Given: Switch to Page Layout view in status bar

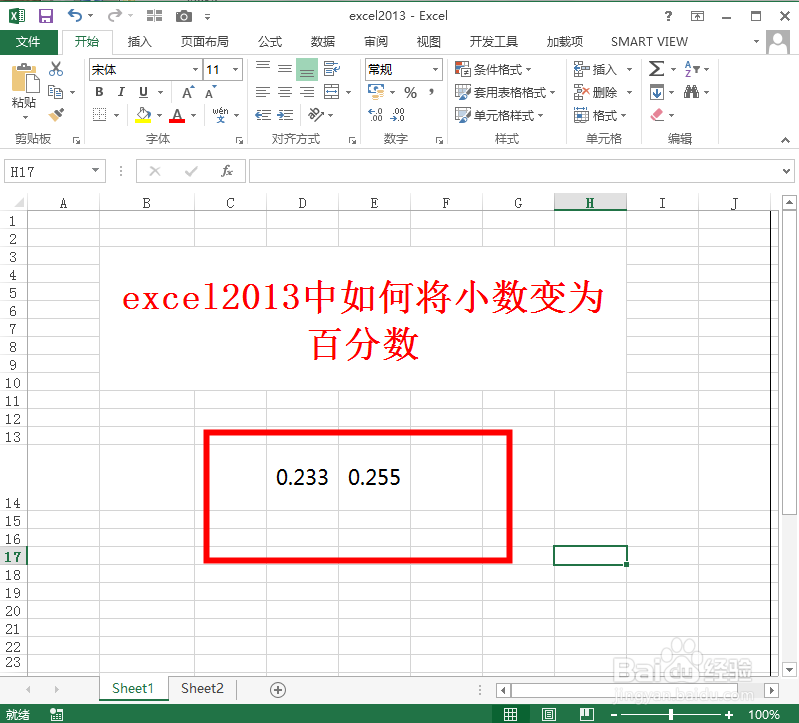Looking at the screenshot, I should [549, 714].
